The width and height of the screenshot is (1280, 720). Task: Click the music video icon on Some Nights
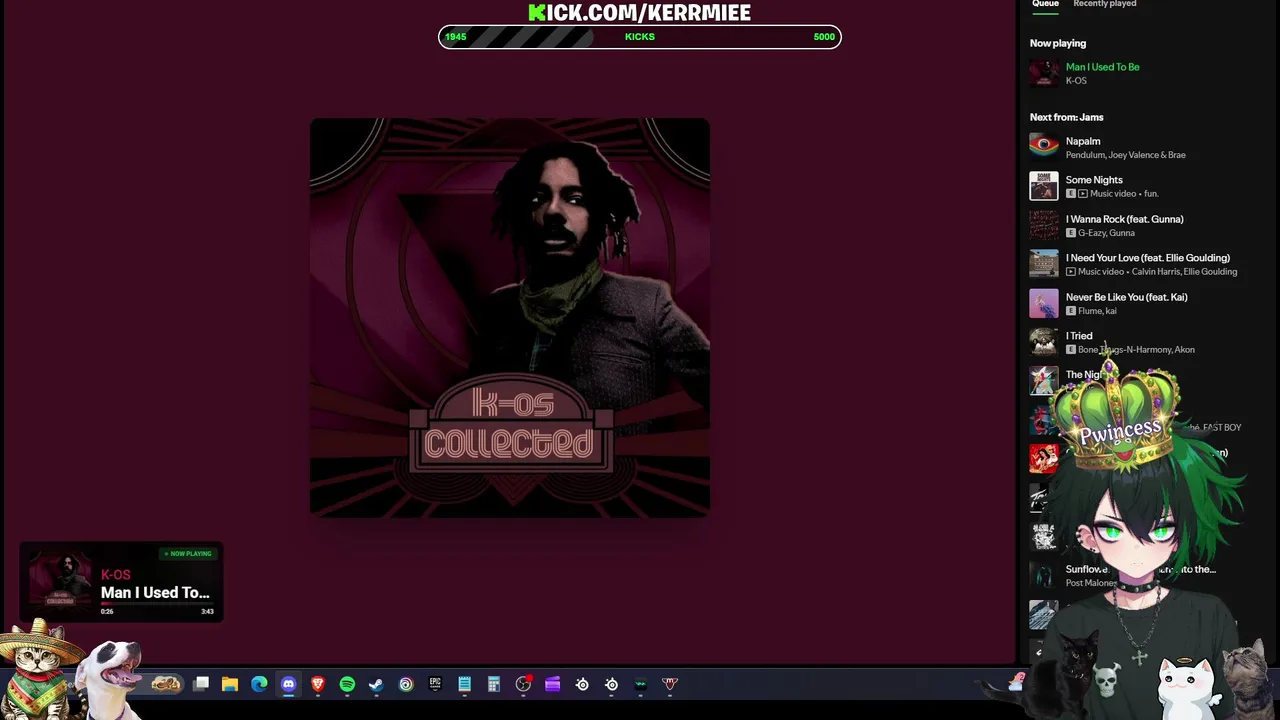(x=1083, y=194)
